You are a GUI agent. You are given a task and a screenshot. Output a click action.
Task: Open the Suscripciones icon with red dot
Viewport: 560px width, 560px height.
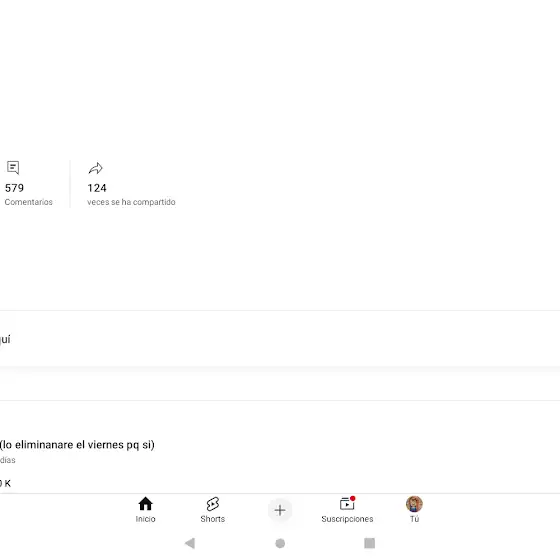pos(347,504)
